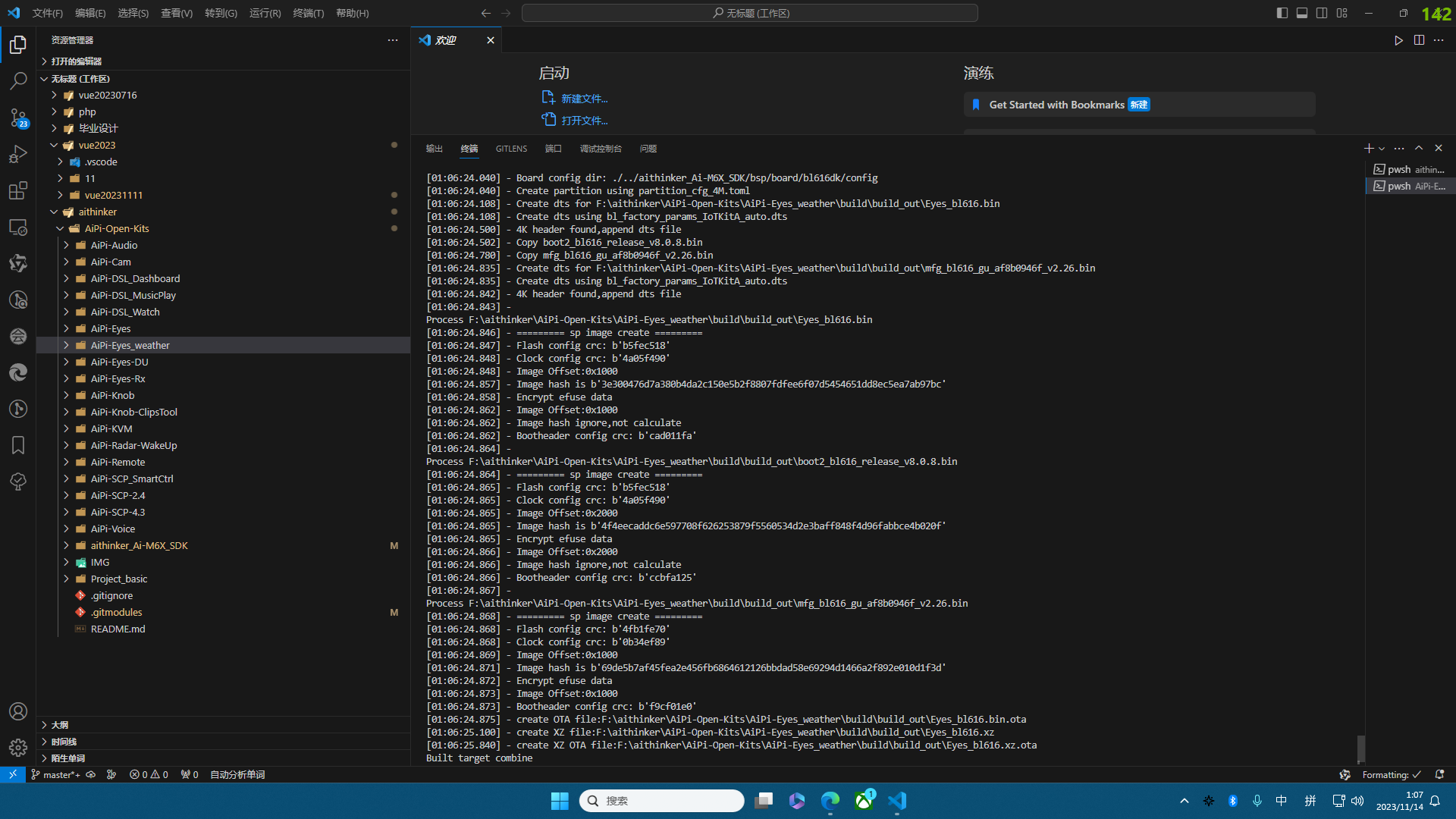Toggle bottom panel visibility
The height and width of the screenshot is (819, 1456).
coord(1302,13)
